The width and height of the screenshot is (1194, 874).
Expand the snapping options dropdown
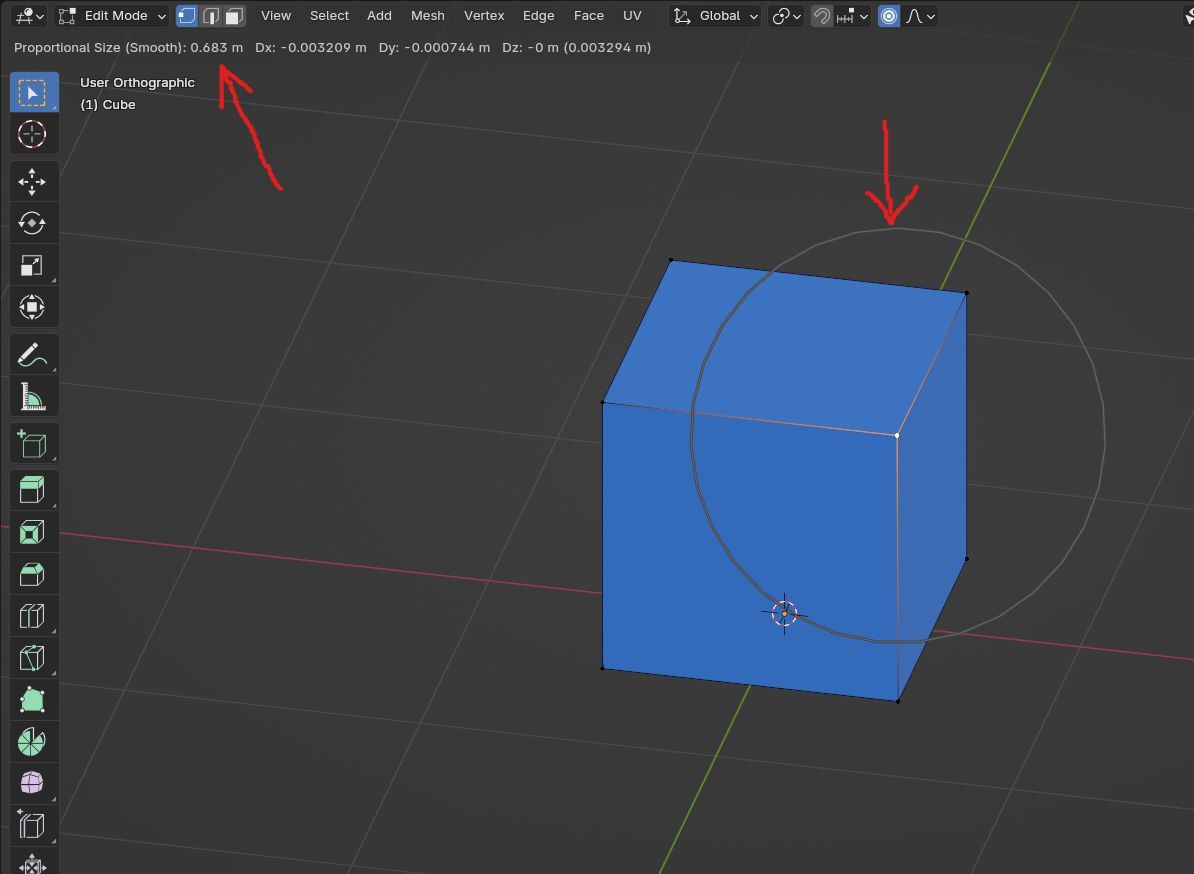[x=853, y=16]
